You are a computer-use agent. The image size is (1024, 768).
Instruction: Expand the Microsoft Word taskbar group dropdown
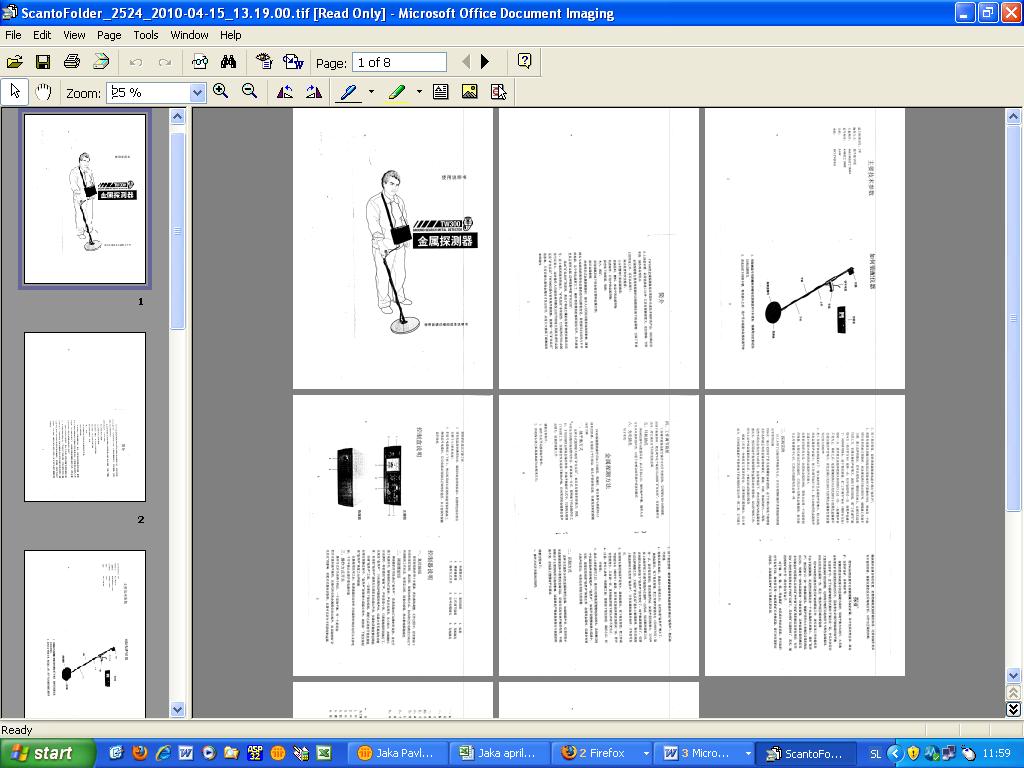coord(748,754)
